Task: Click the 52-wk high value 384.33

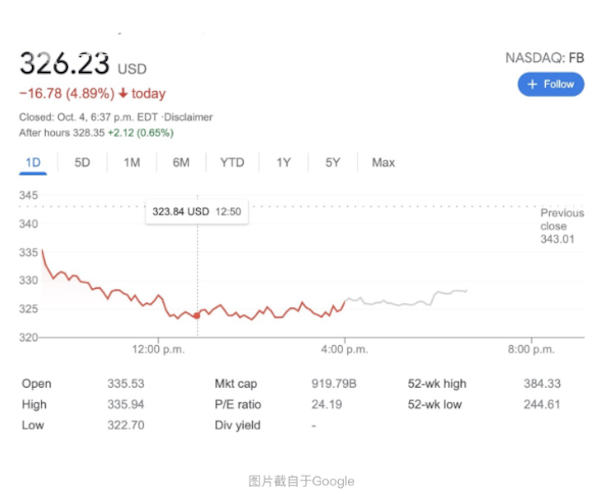Action: (542, 383)
